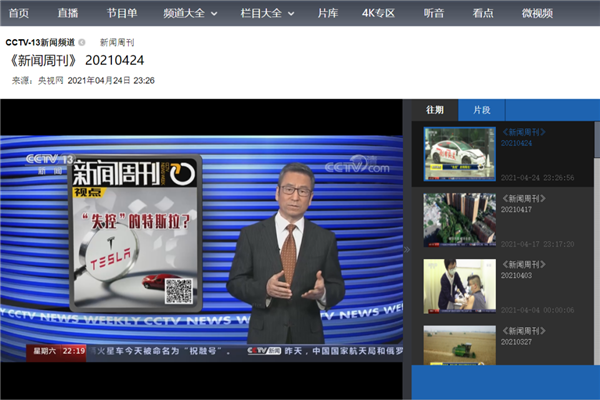
Task: Go to the 首页 home page
Action: pyautogui.click(x=19, y=13)
